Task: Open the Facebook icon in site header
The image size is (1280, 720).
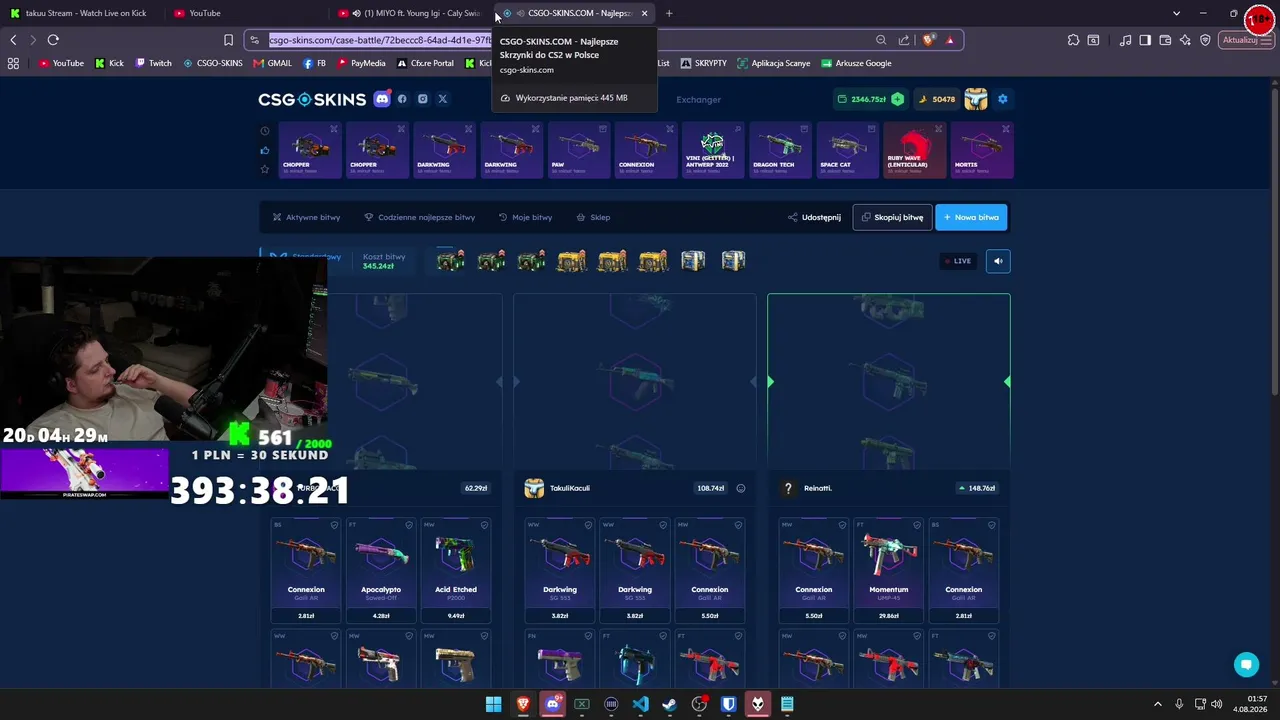Action: pos(402,99)
